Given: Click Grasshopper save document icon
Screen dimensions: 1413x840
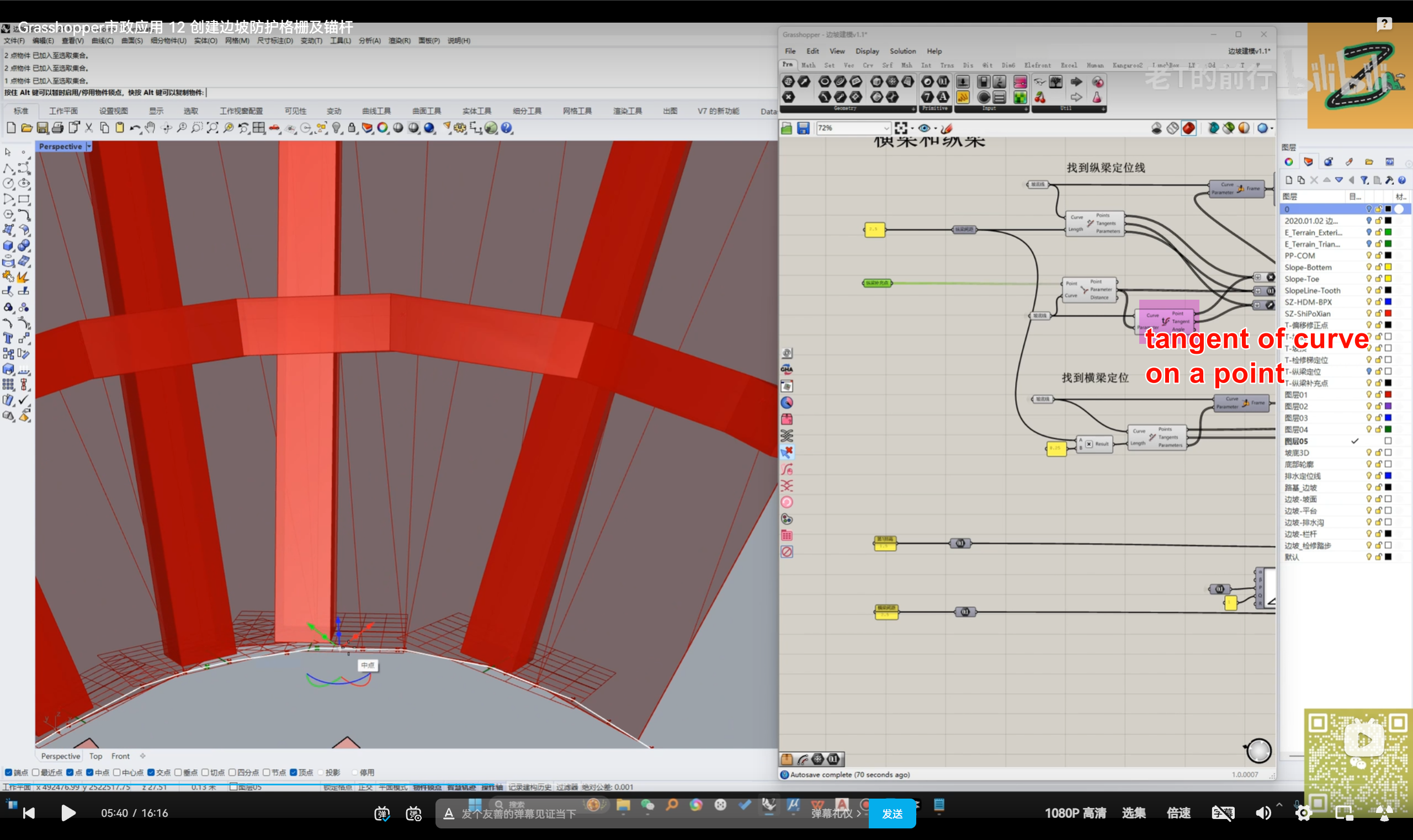Looking at the screenshot, I should [803, 129].
